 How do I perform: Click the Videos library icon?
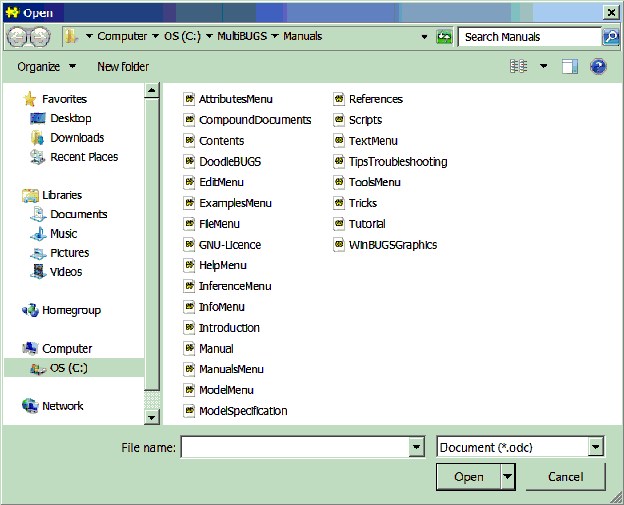[38, 272]
